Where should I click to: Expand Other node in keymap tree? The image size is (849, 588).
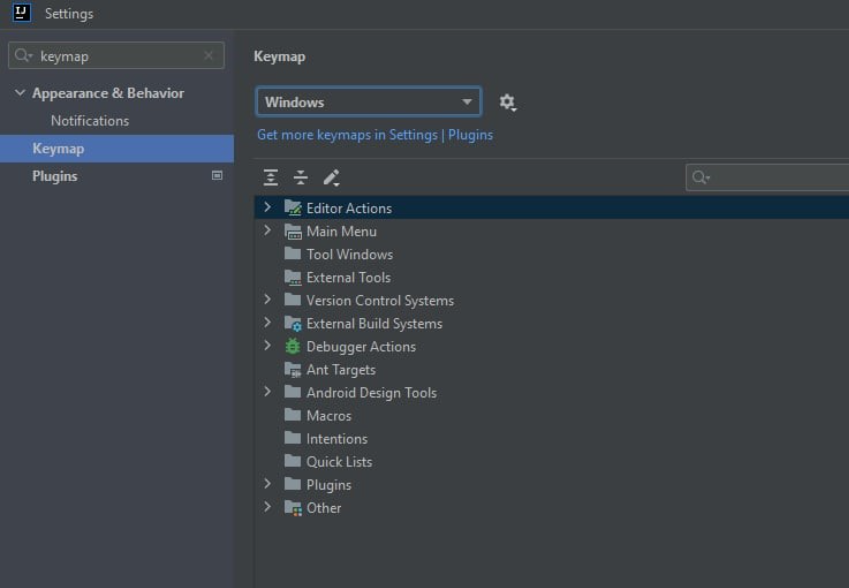267,507
